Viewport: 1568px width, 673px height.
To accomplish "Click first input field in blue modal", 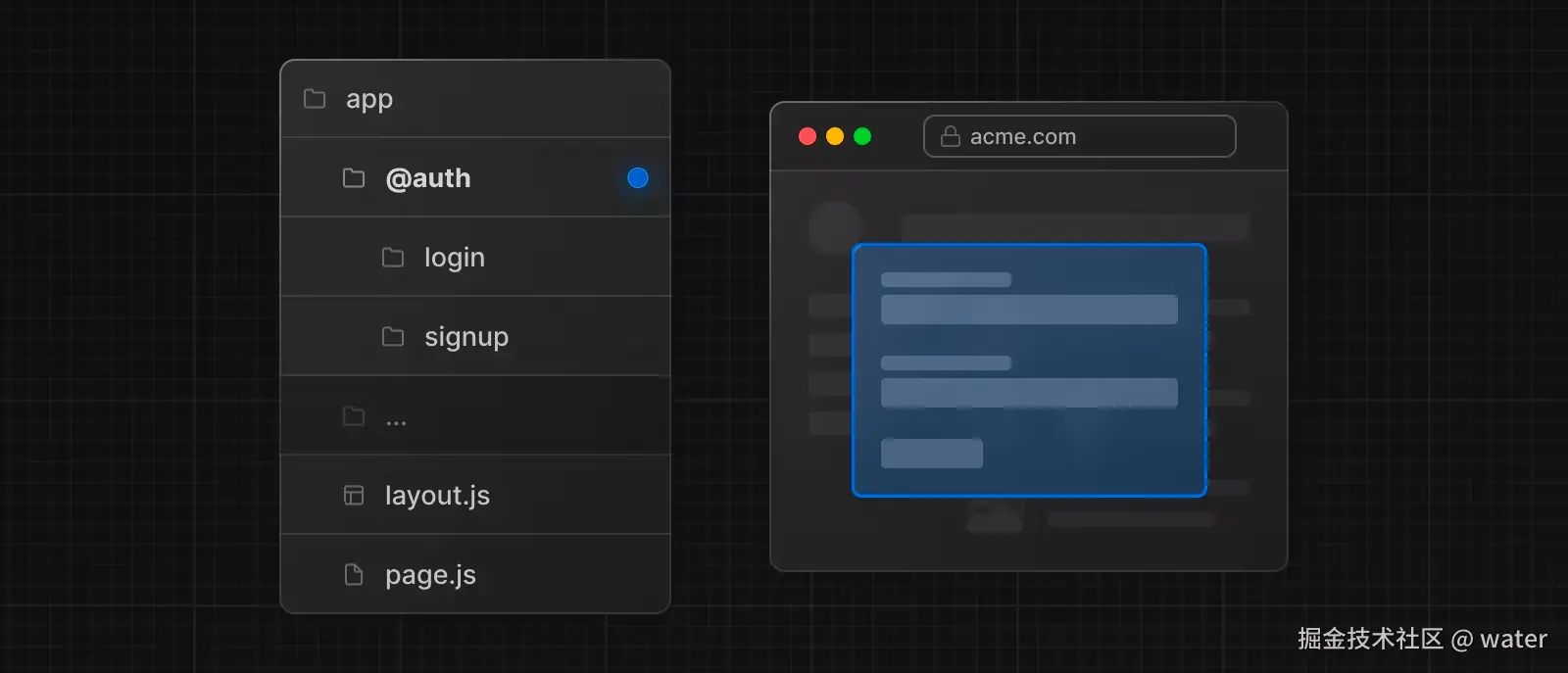I will coord(1029,310).
